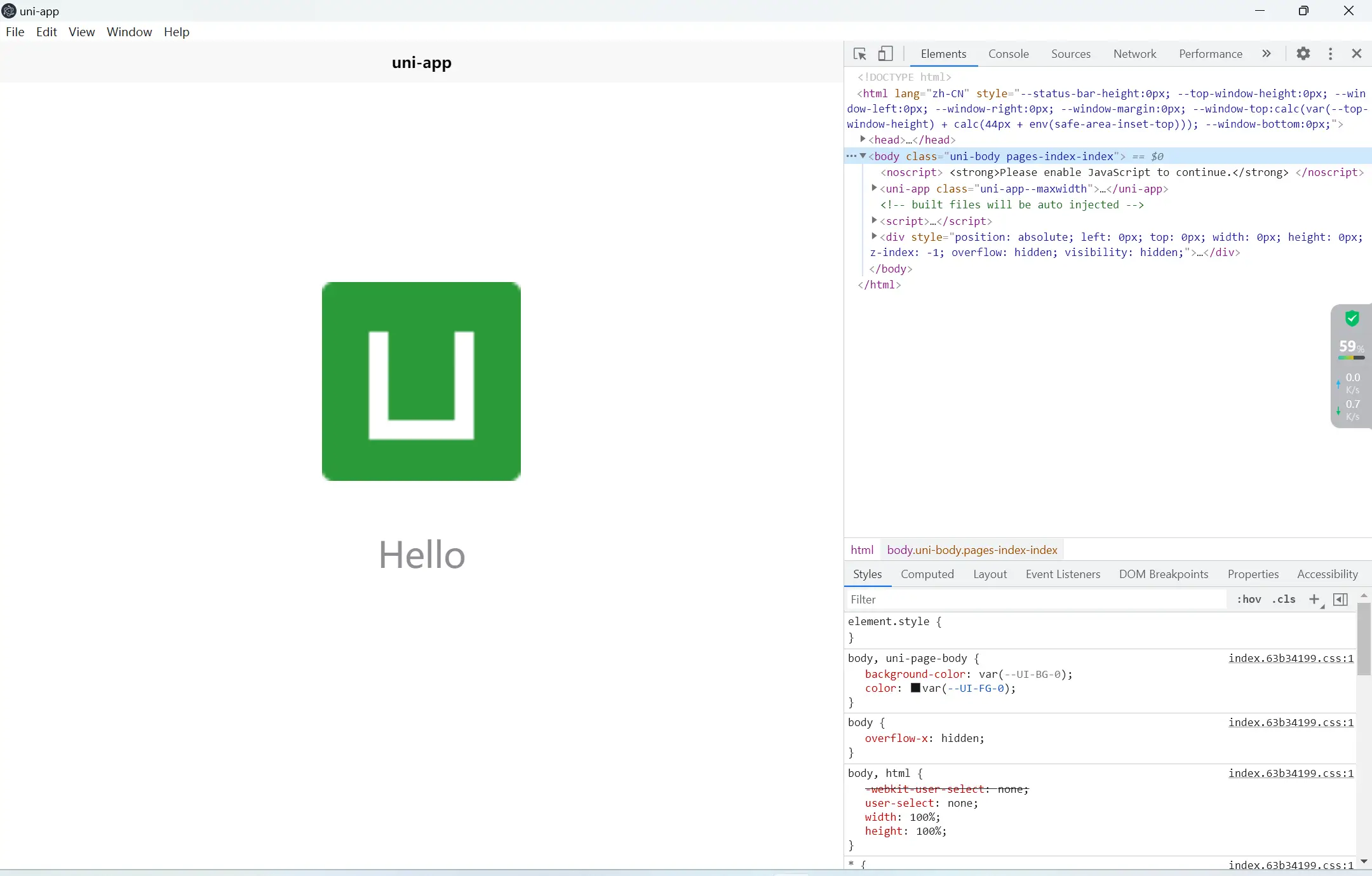Screen dimensions: 1372x876
Task: Click the uni-app page header title
Action: pyautogui.click(x=422, y=62)
